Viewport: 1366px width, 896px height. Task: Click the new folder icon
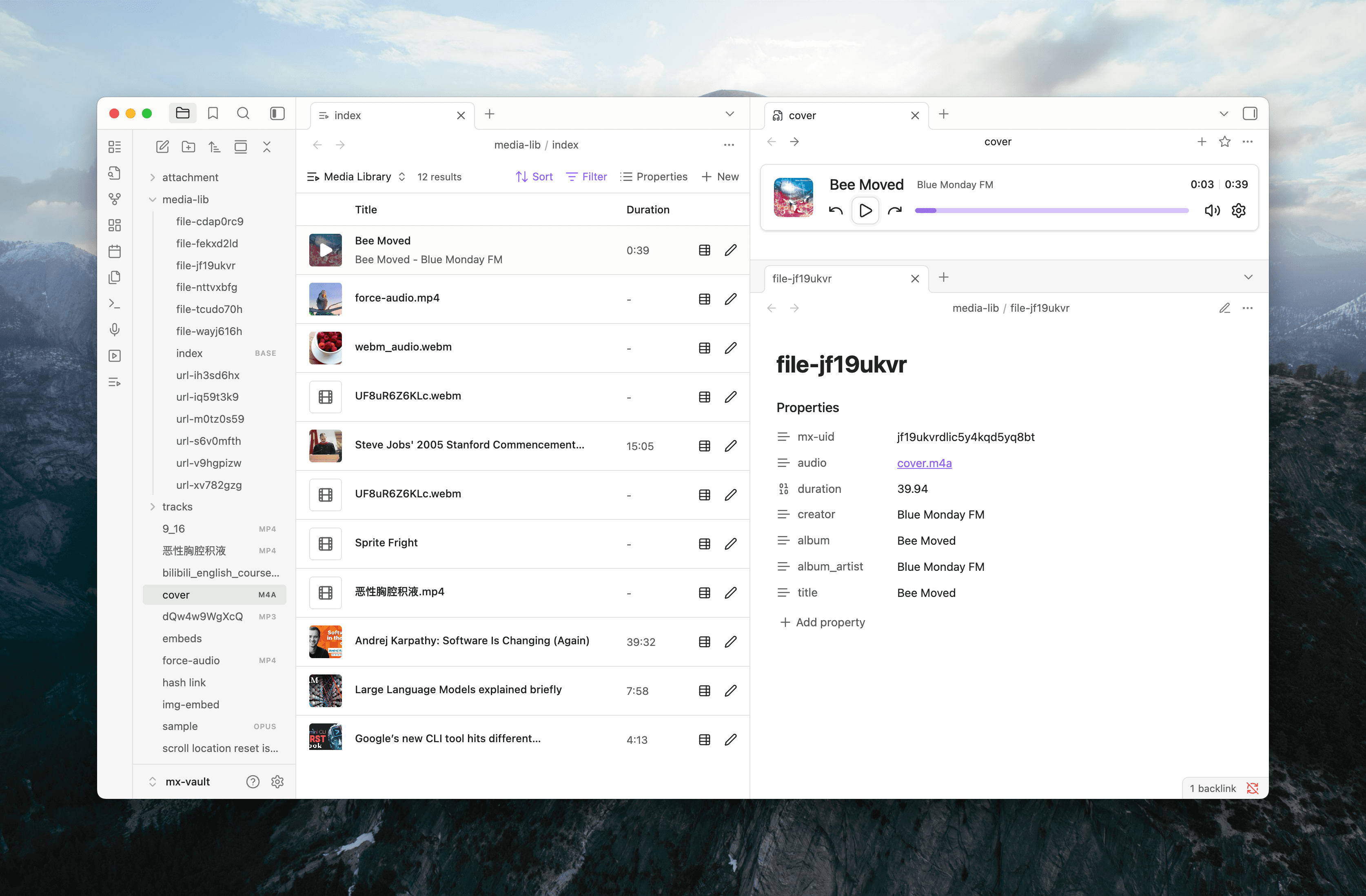coord(188,147)
